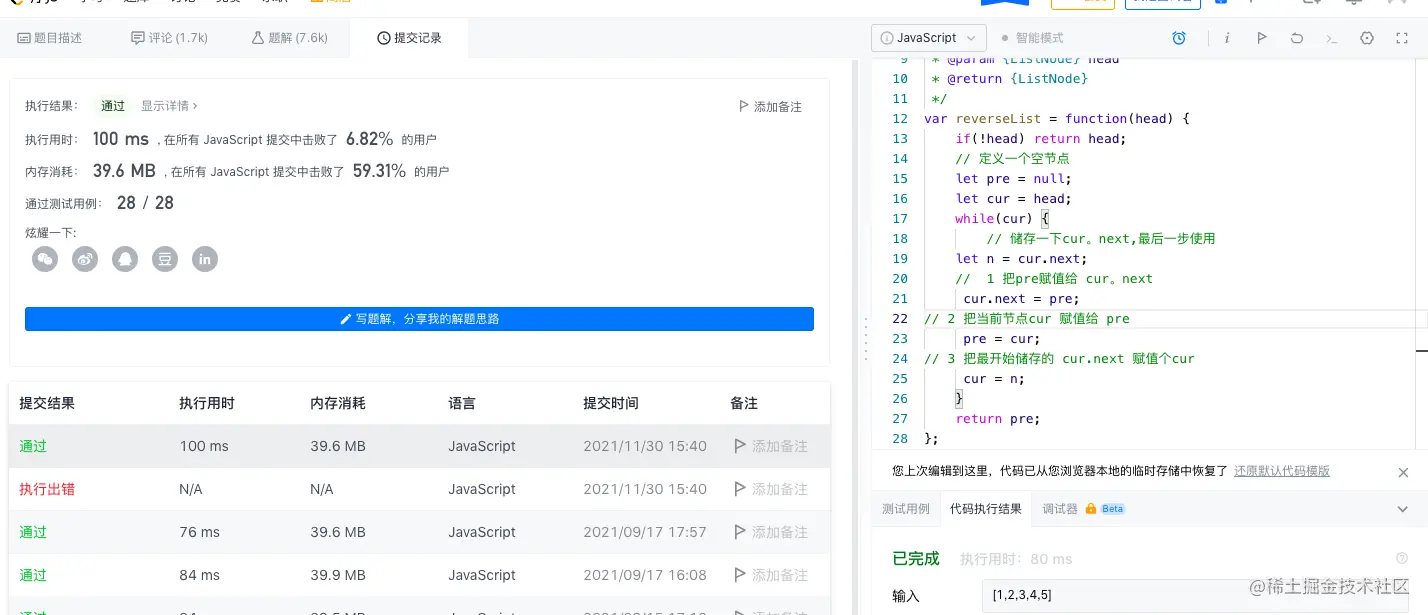Open the 评论 (1.7k) tab
The height and width of the screenshot is (615, 1428).
click(169, 38)
